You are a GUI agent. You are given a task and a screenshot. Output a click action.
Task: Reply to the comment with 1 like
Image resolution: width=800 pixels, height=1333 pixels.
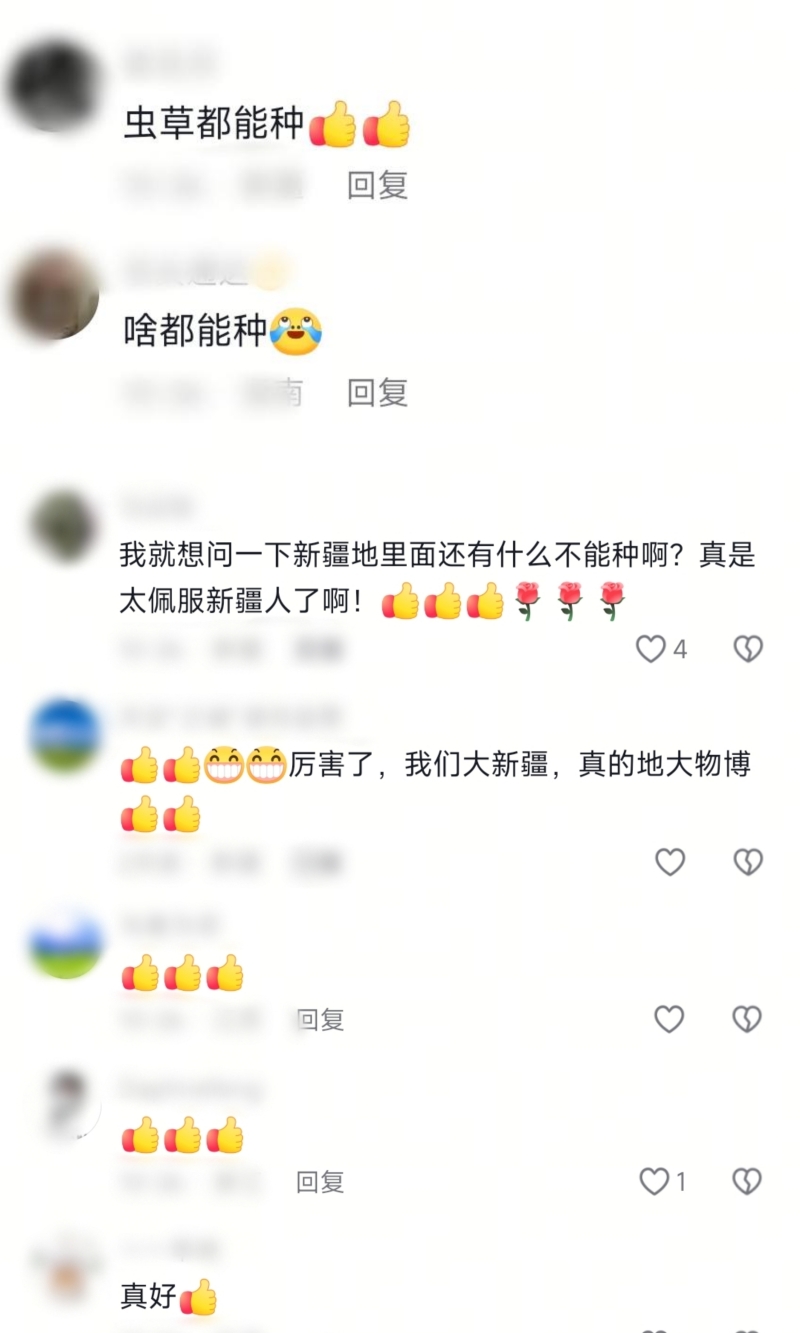click(x=320, y=1181)
